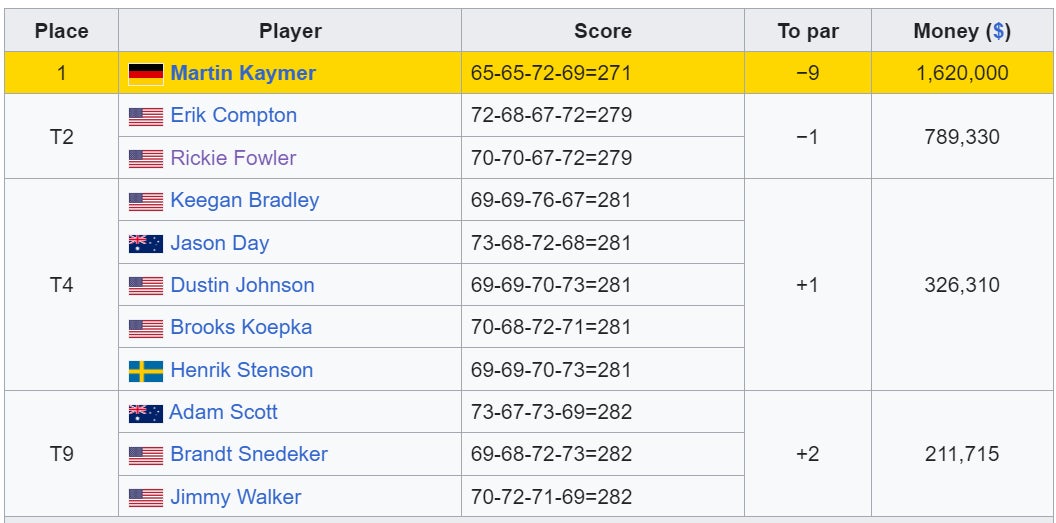Click the Score column header
The image size is (1056, 523).
[602, 31]
